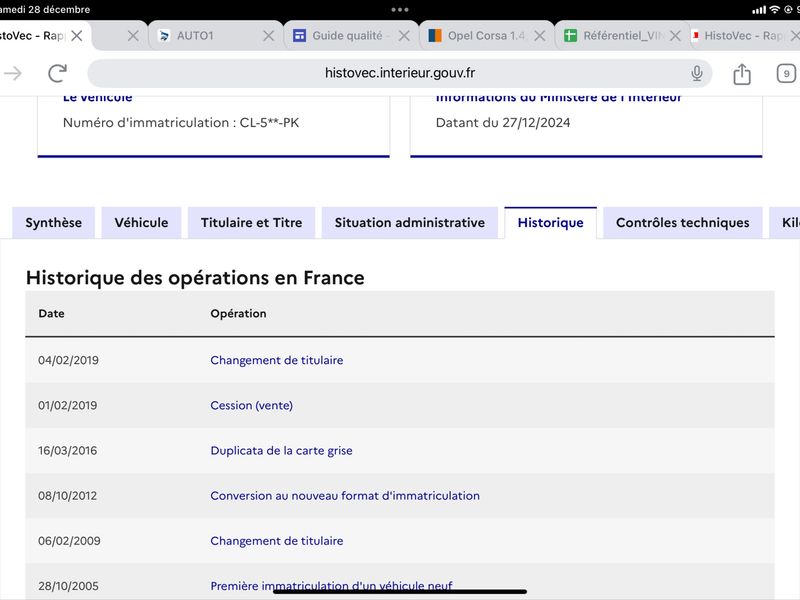800x600 pixels.
Task: Click Première immatriculation d'un véhicule neuf
Action: click(x=331, y=586)
